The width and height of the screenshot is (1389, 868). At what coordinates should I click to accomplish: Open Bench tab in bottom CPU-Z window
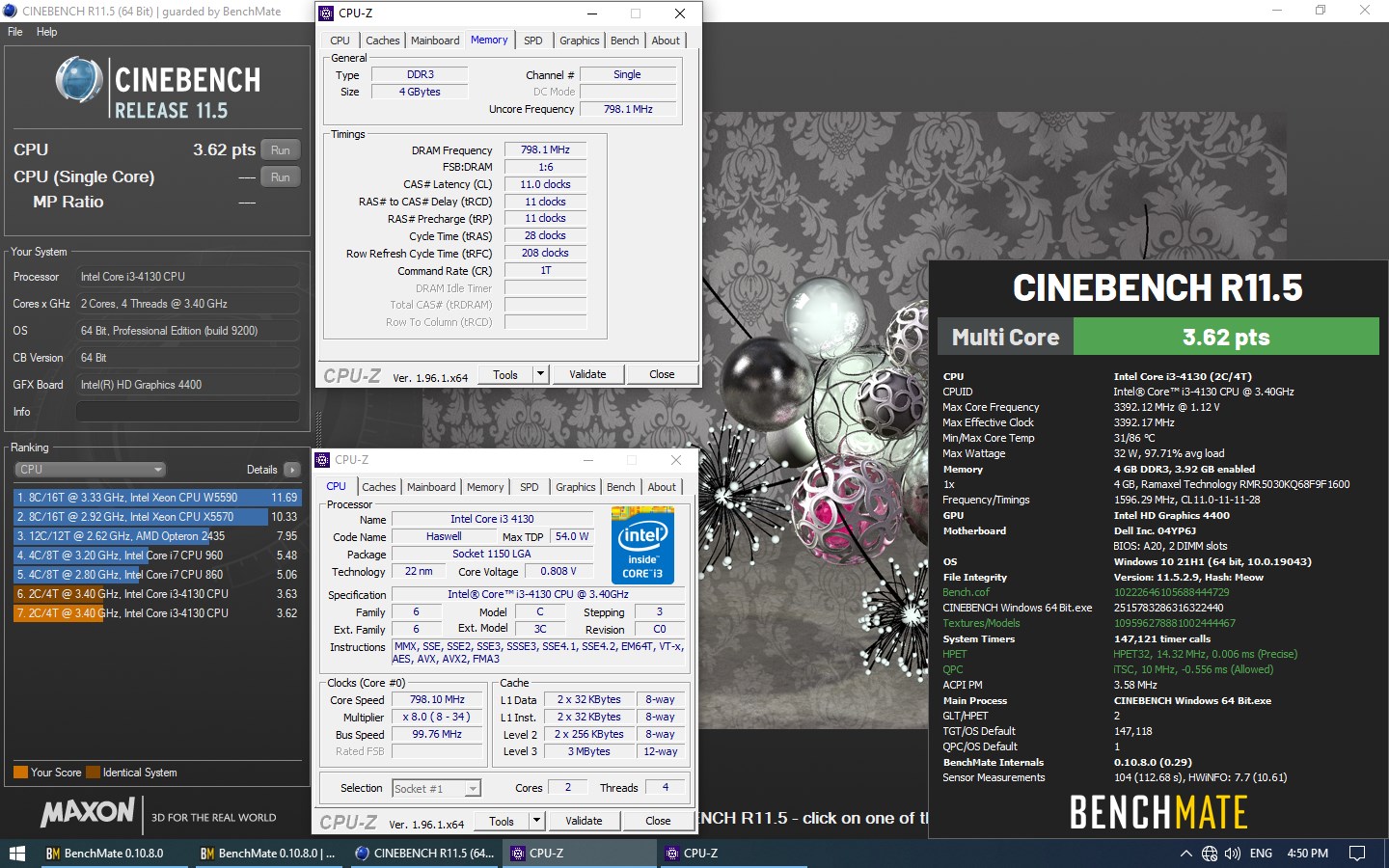(621, 487)
